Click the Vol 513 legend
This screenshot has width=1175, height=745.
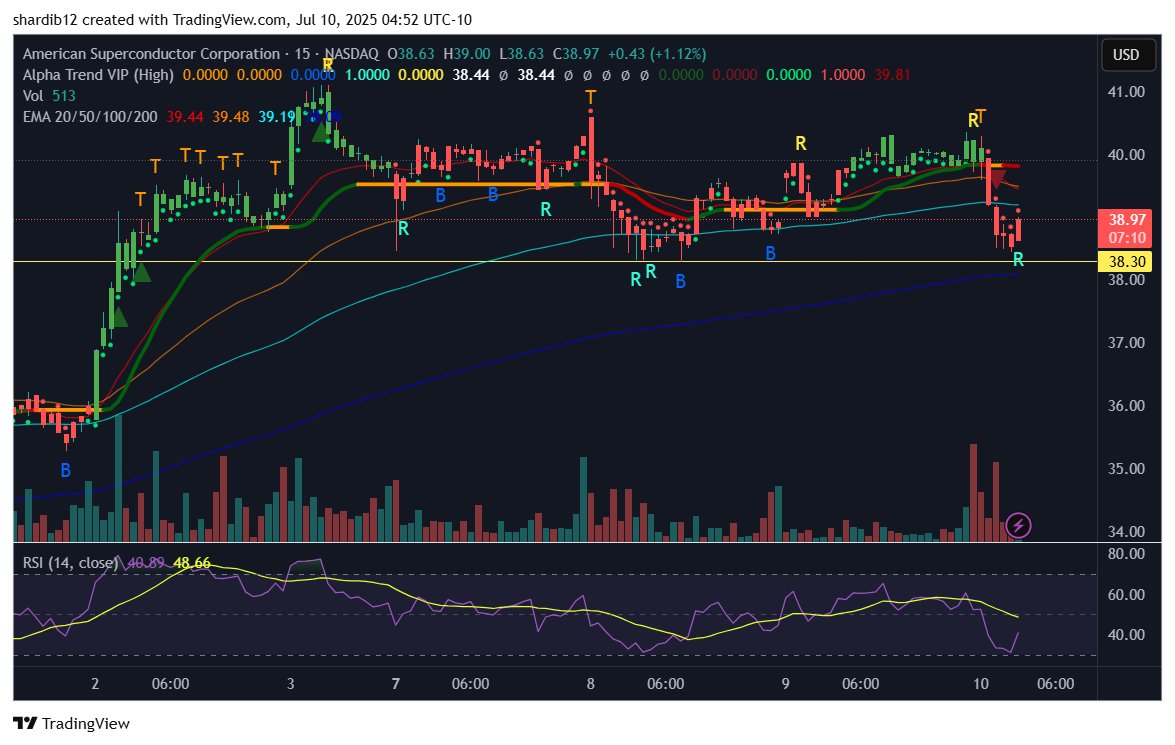click(49, 95)
